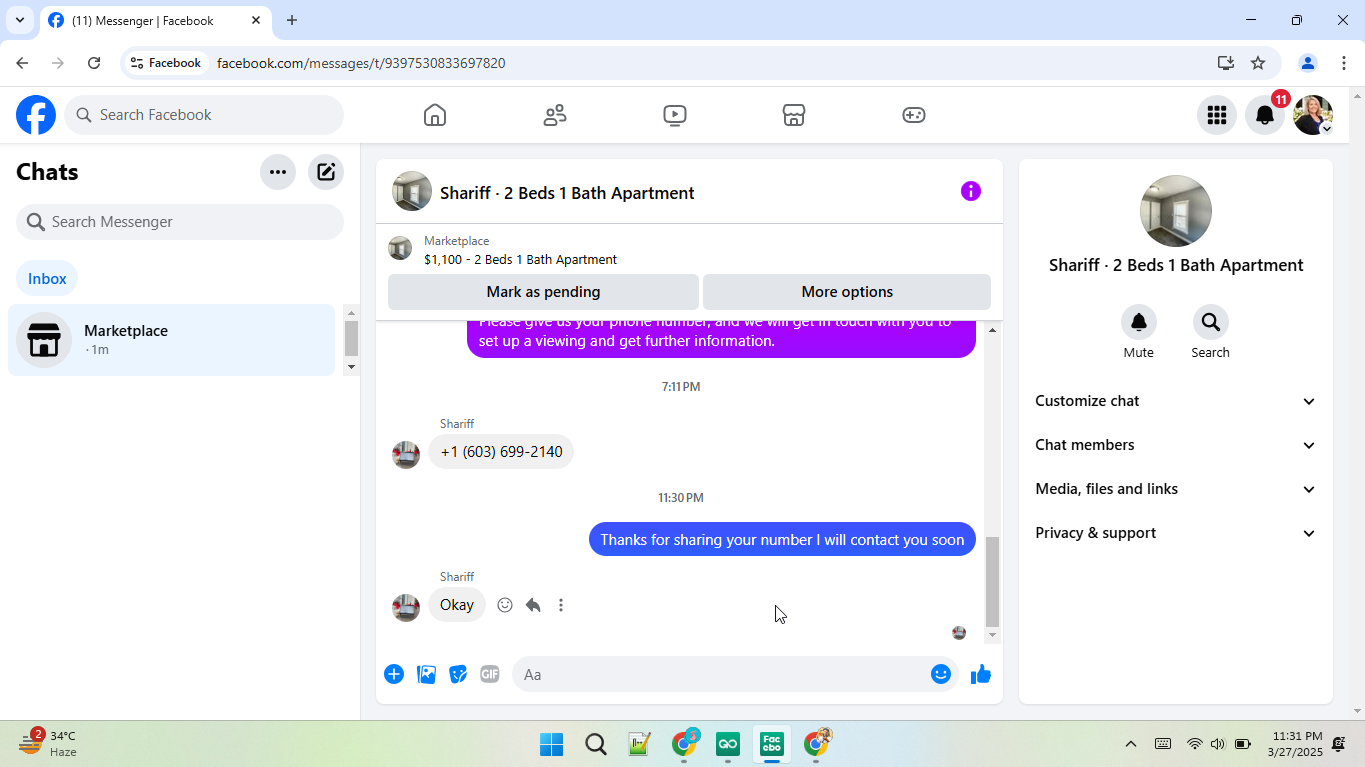Click Shariff's avatar beside Okay message
This screenshot has height=767, width=1365.
click(406, 607)
